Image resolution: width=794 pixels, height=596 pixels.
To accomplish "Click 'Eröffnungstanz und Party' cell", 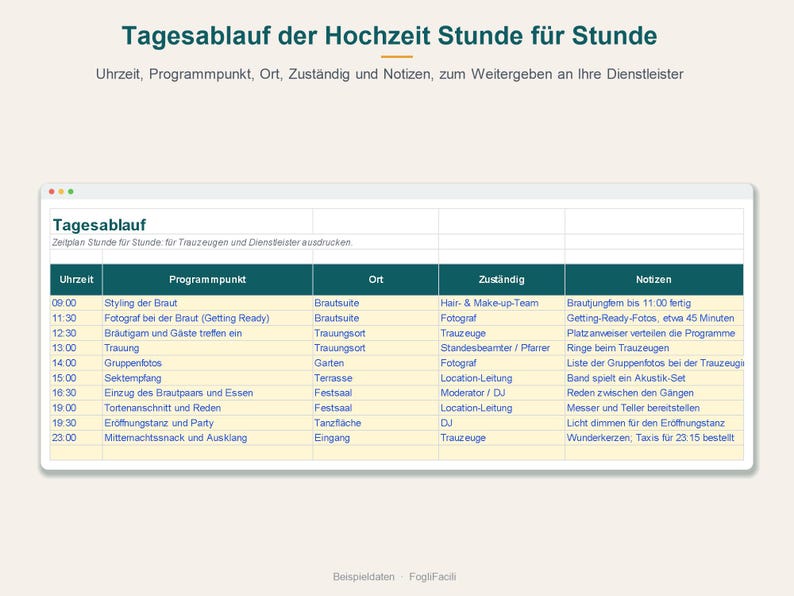I will [x=207, y=423].
